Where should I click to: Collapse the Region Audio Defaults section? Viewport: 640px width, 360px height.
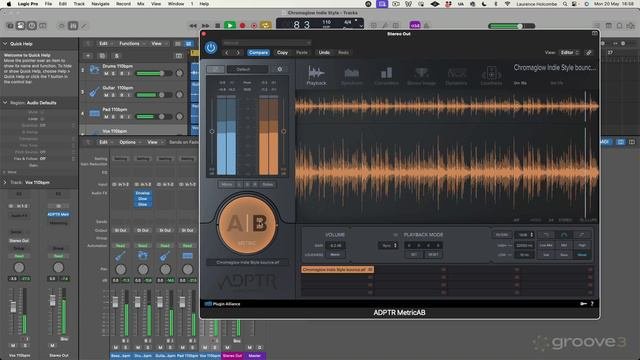(5, 102)
